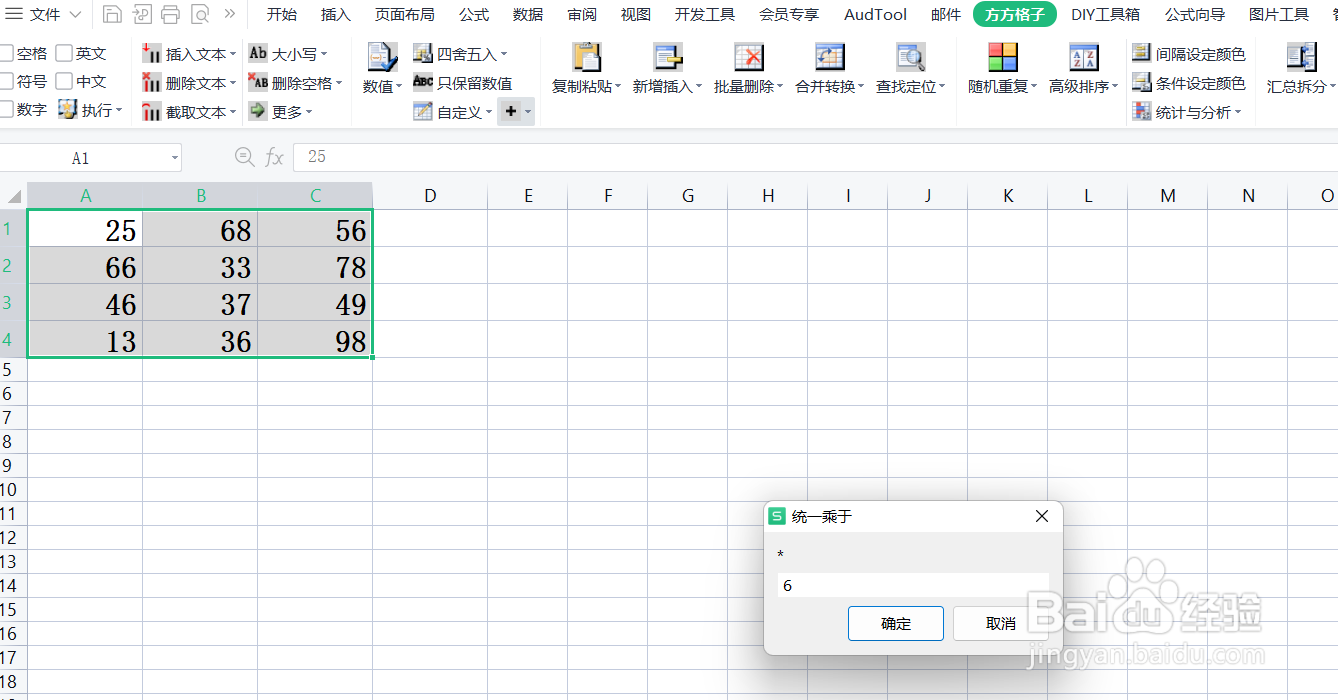Click the hamburger menu icon beside 文件
Image resolution: width=1338 pixels, height=700 pixels.
[15, 14]
